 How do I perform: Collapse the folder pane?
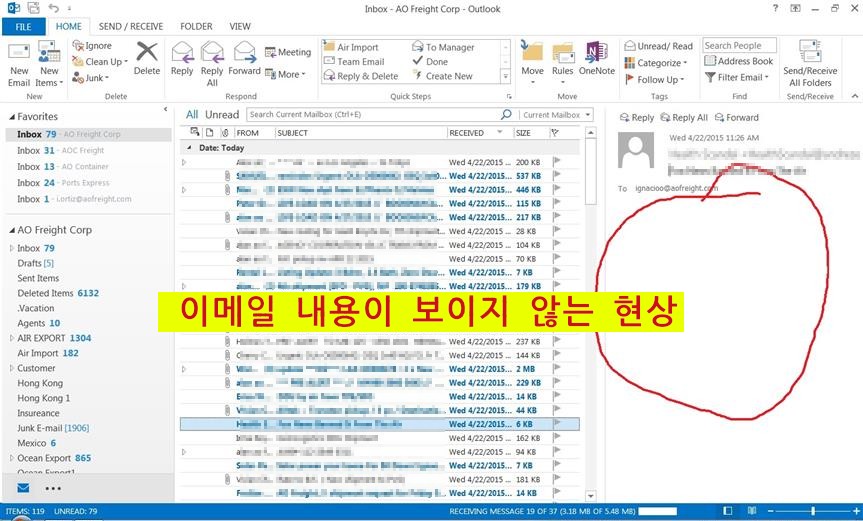tap(165, 109)
